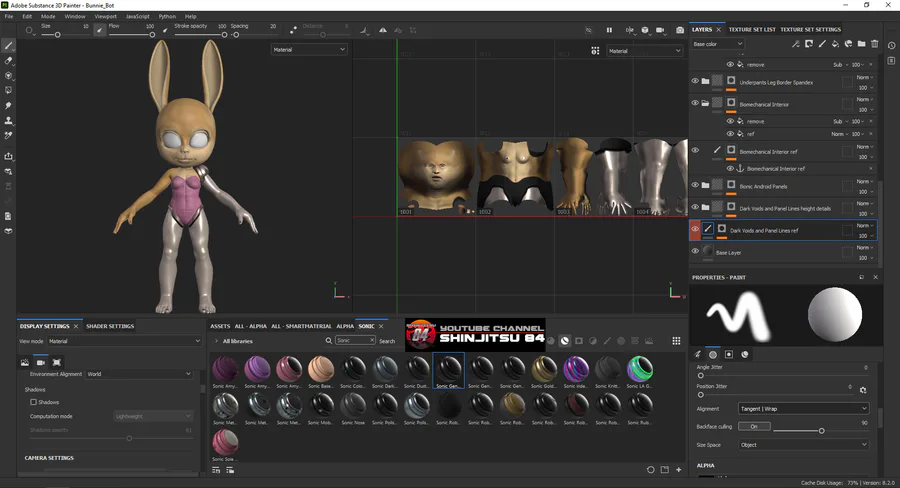Add a folder in Layers panel
900x488 pixels.
pyautogui.click(x=862, y=44)
